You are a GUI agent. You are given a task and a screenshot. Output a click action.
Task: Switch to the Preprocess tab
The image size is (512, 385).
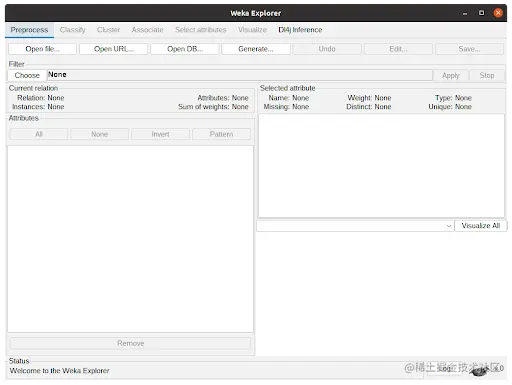tap(29, 30)
